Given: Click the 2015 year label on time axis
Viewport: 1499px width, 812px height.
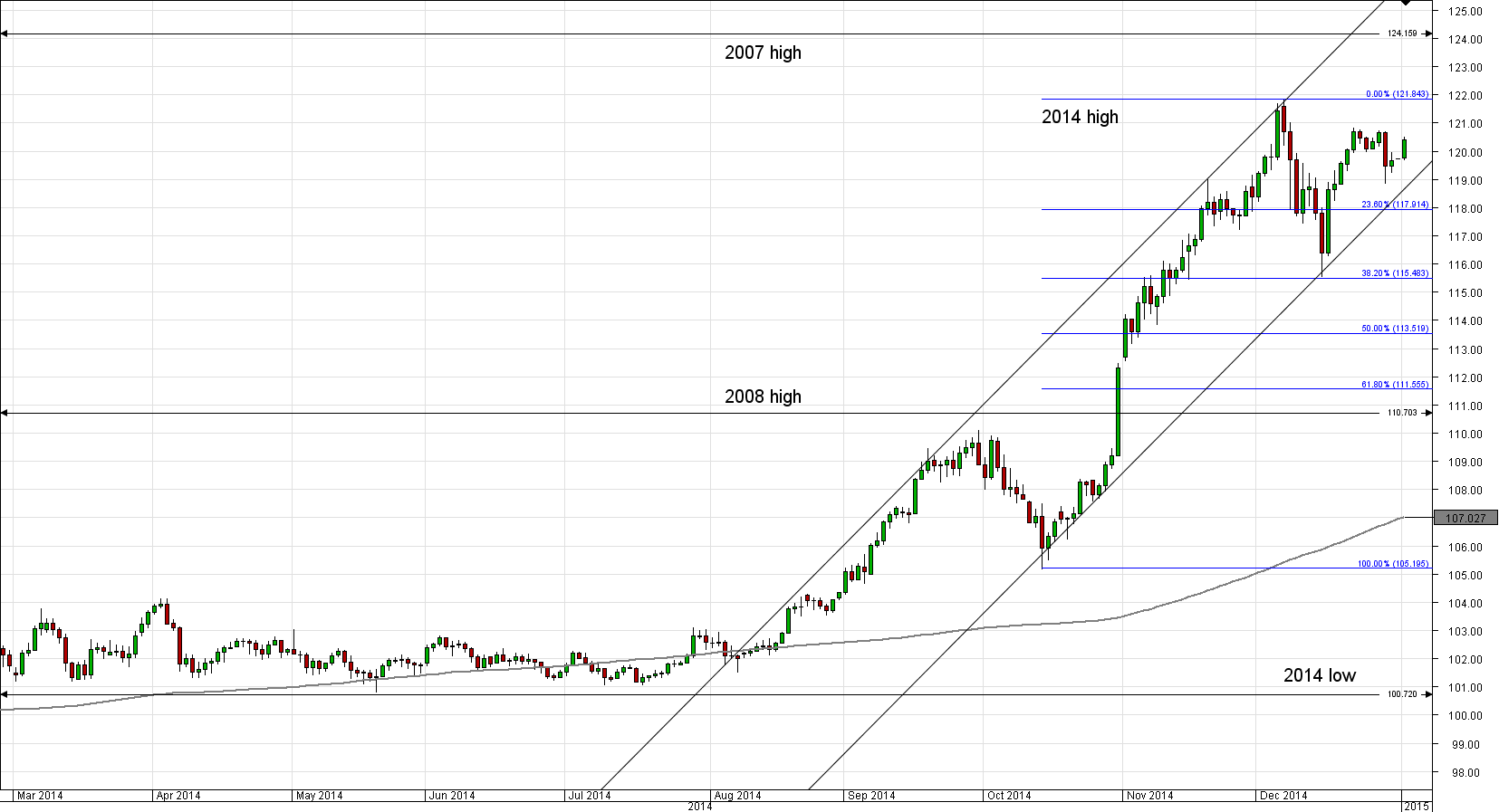Looking at the screenshot, I should pos(1417,806).
